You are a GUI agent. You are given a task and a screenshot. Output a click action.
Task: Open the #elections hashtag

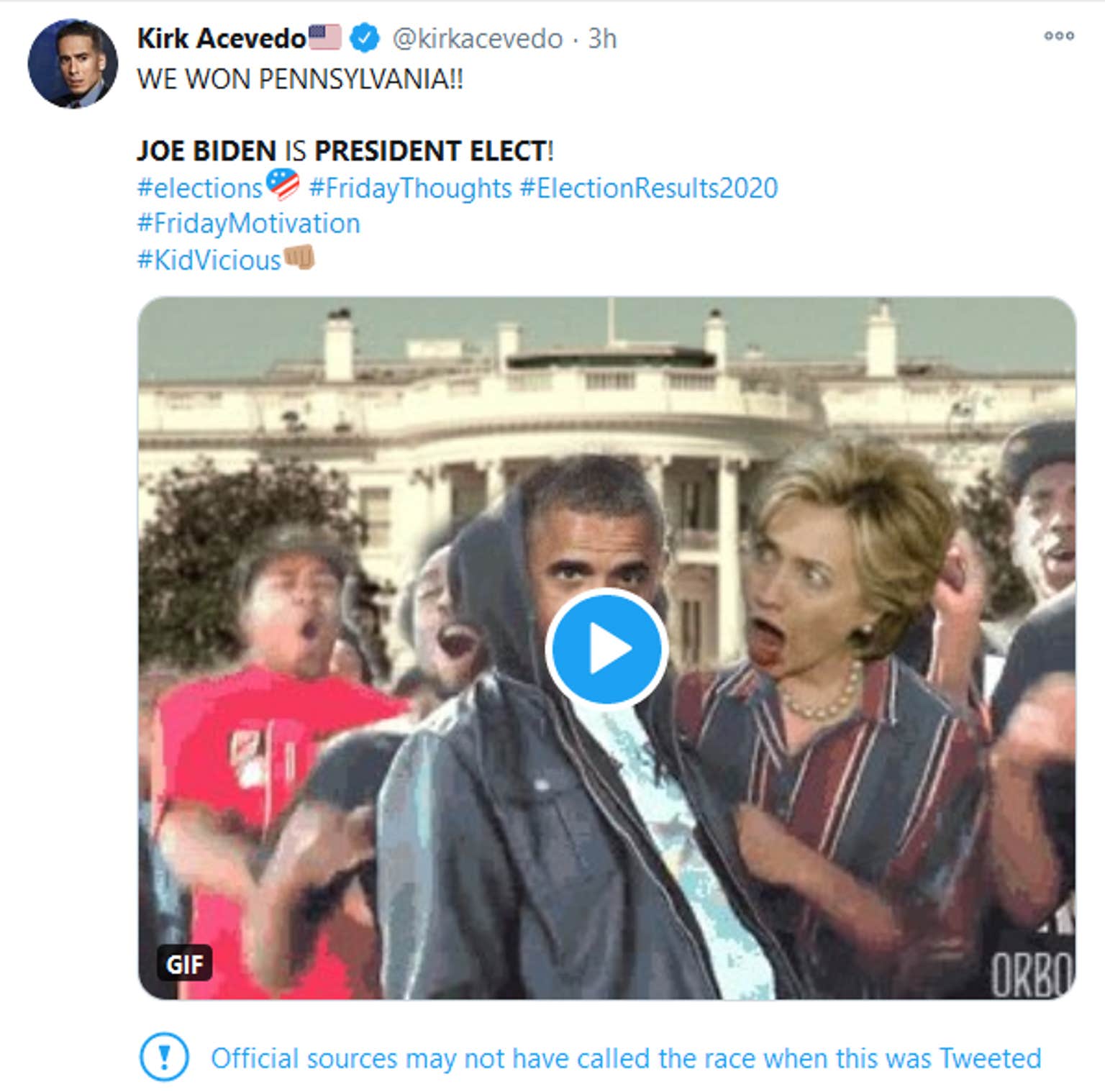coord(199,188)
